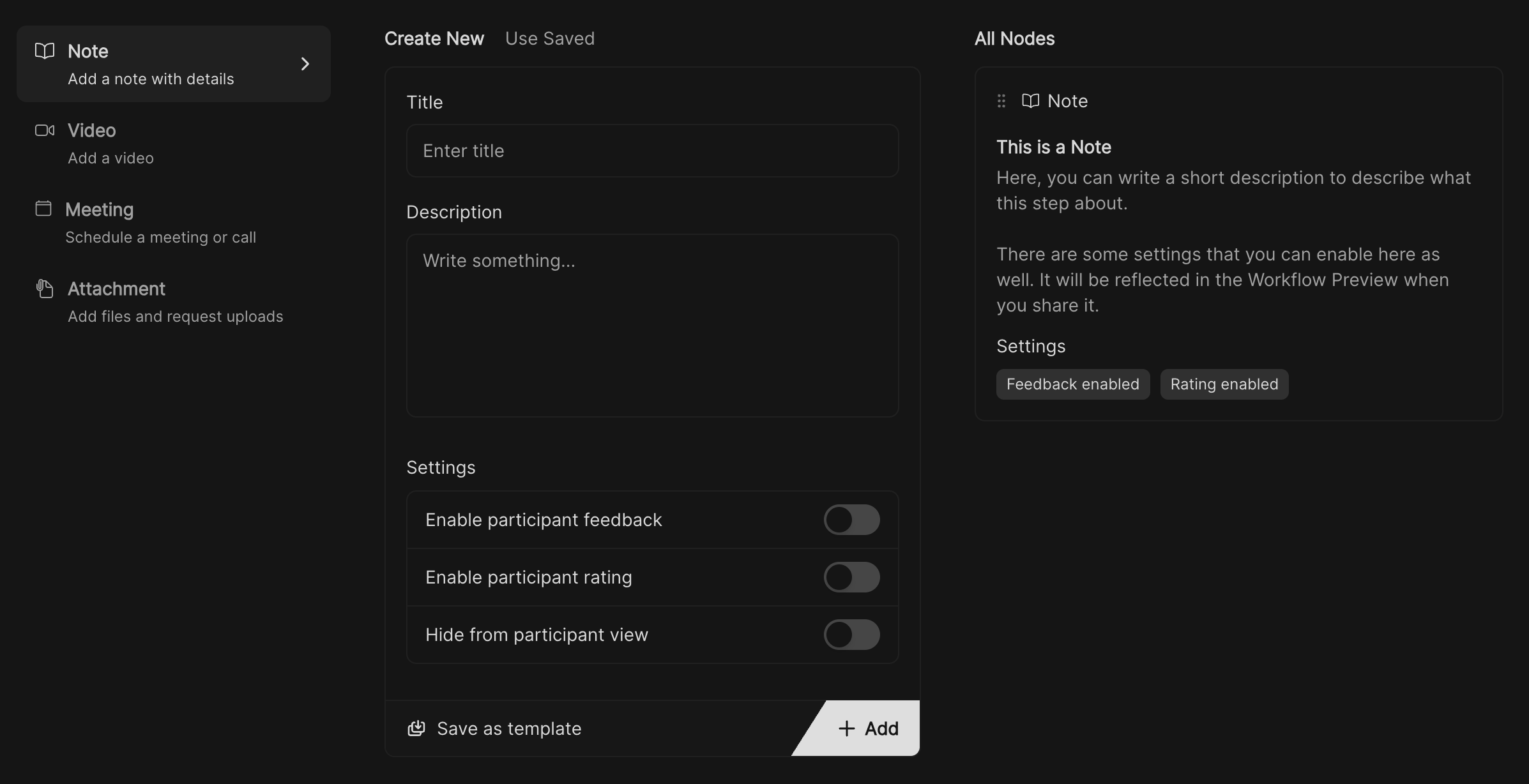The height and width of the screenshot is (784, 1529).
Task: Click the Feedback enabled tag
Action: click(x=1072, y=384)
